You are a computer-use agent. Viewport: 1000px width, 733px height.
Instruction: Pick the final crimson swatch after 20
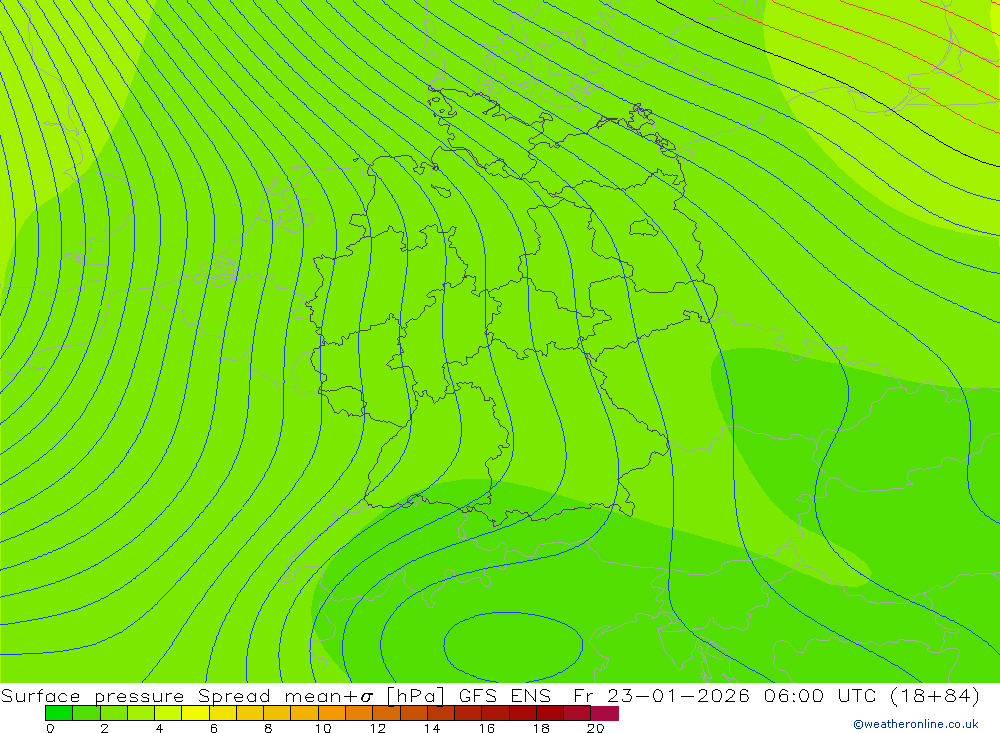(605, 713)
